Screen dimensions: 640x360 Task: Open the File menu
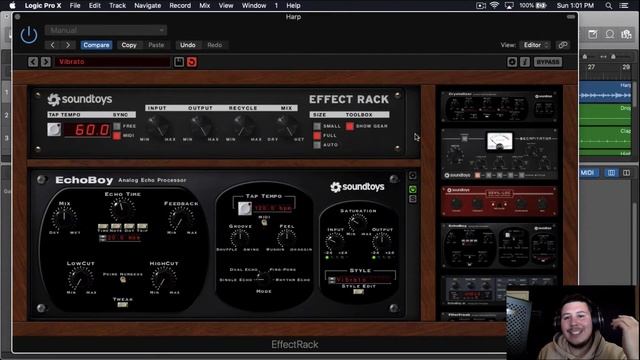[x=75, y=5]
